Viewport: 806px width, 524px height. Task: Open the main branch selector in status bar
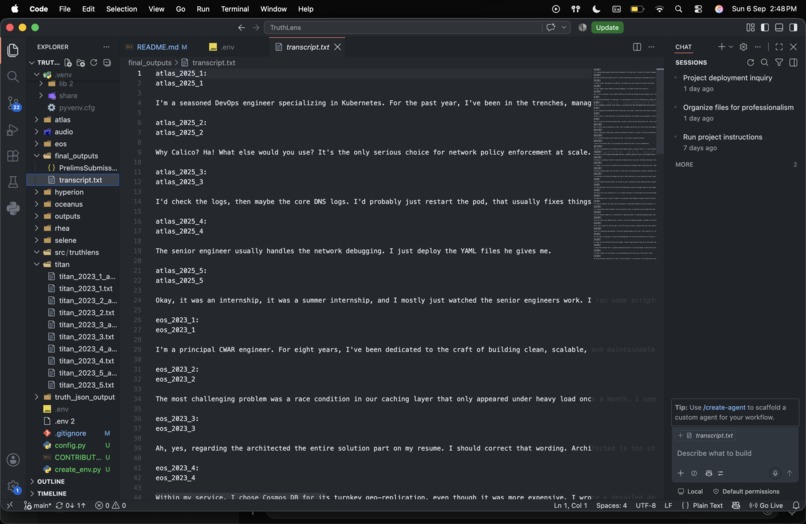38,505
